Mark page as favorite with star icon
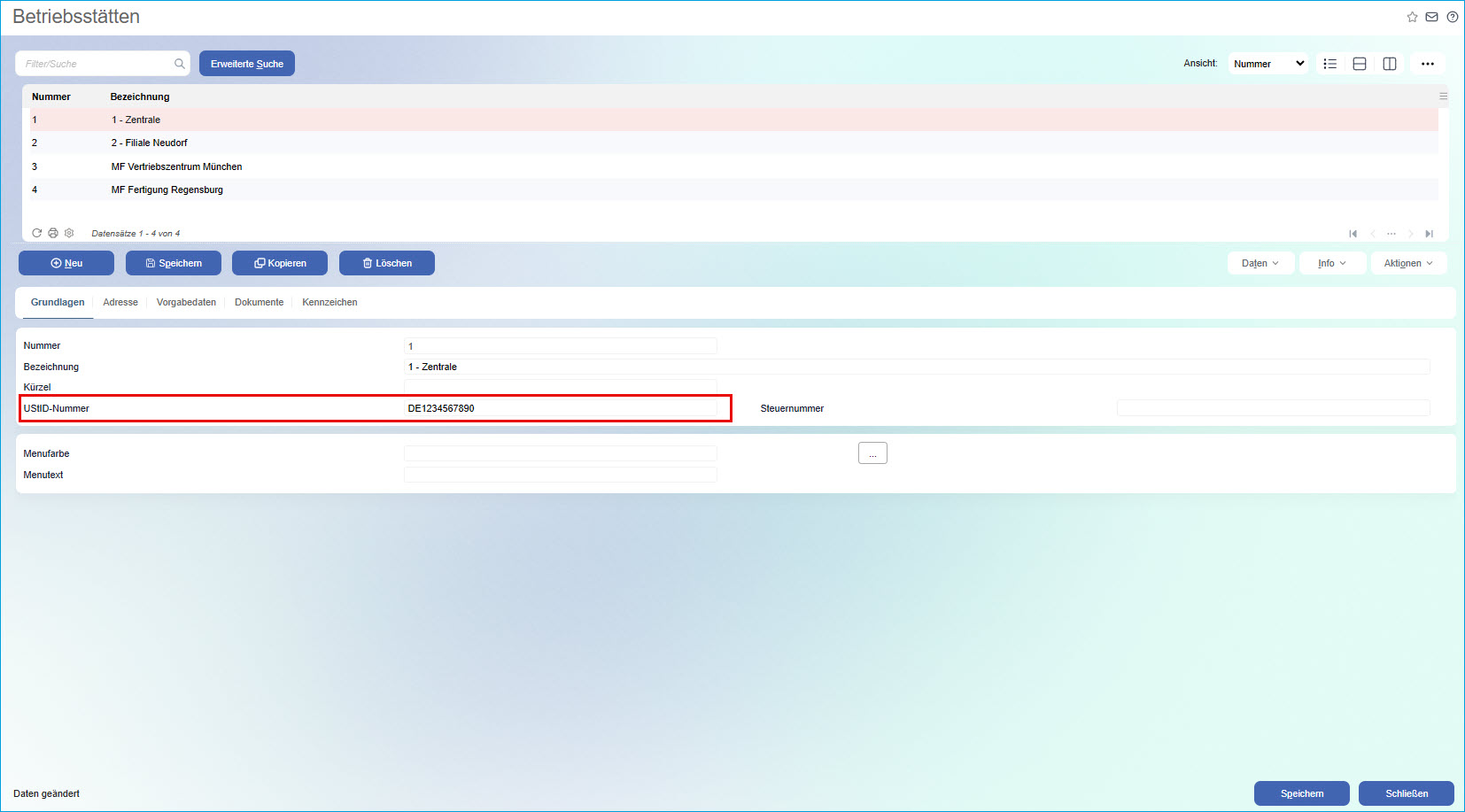Viewport: 1465px width, 812px height. (1413, 17)
